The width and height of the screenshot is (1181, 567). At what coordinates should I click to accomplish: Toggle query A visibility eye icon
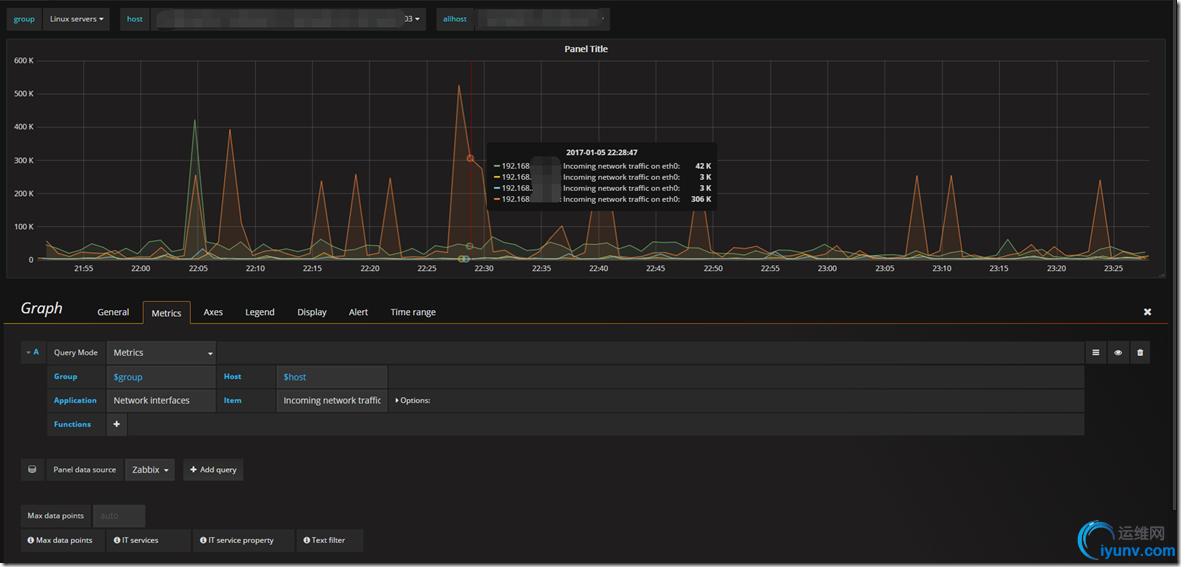pos(1118,352)
